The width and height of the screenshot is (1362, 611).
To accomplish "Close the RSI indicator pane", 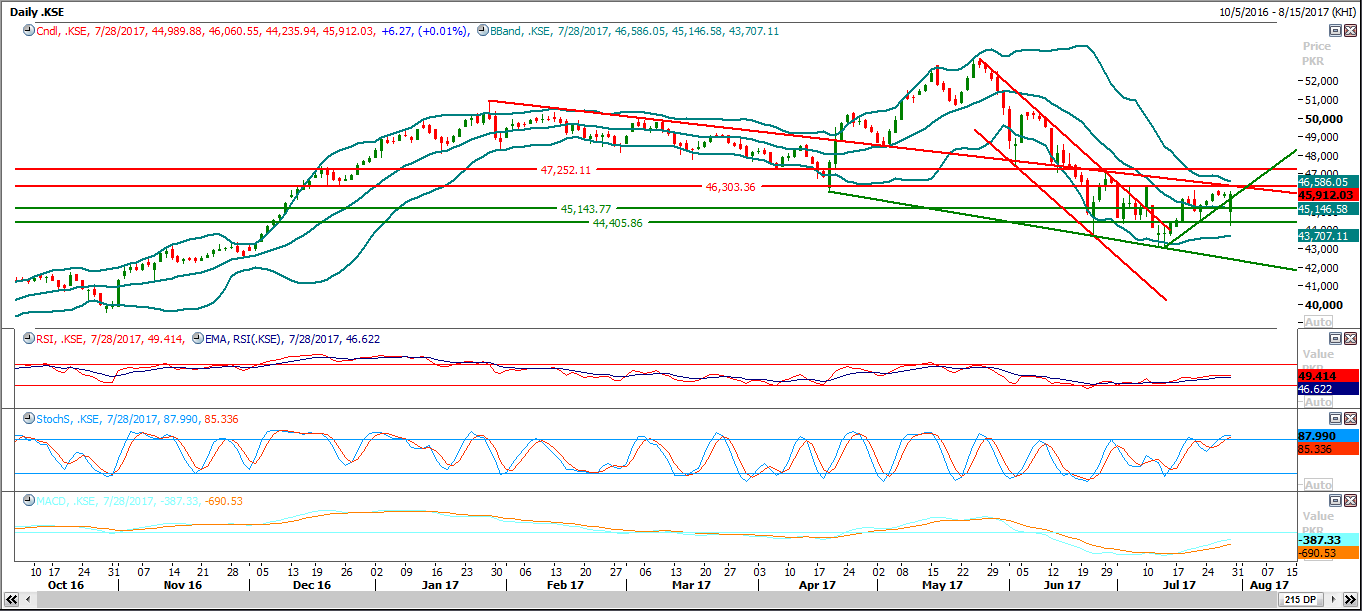I will pos(1350,339).
